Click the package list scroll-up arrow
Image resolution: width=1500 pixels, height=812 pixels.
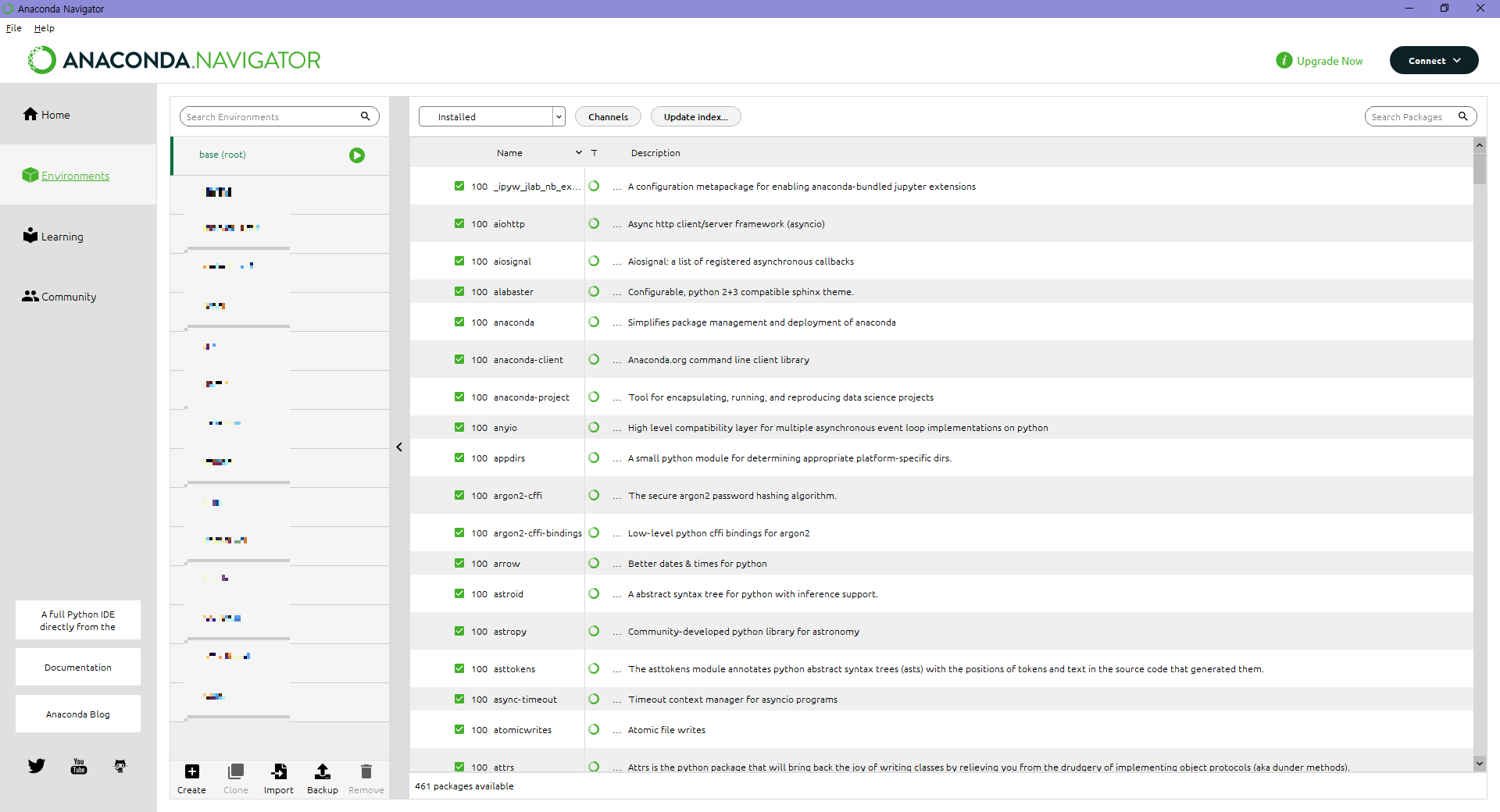coord(1480,144)
